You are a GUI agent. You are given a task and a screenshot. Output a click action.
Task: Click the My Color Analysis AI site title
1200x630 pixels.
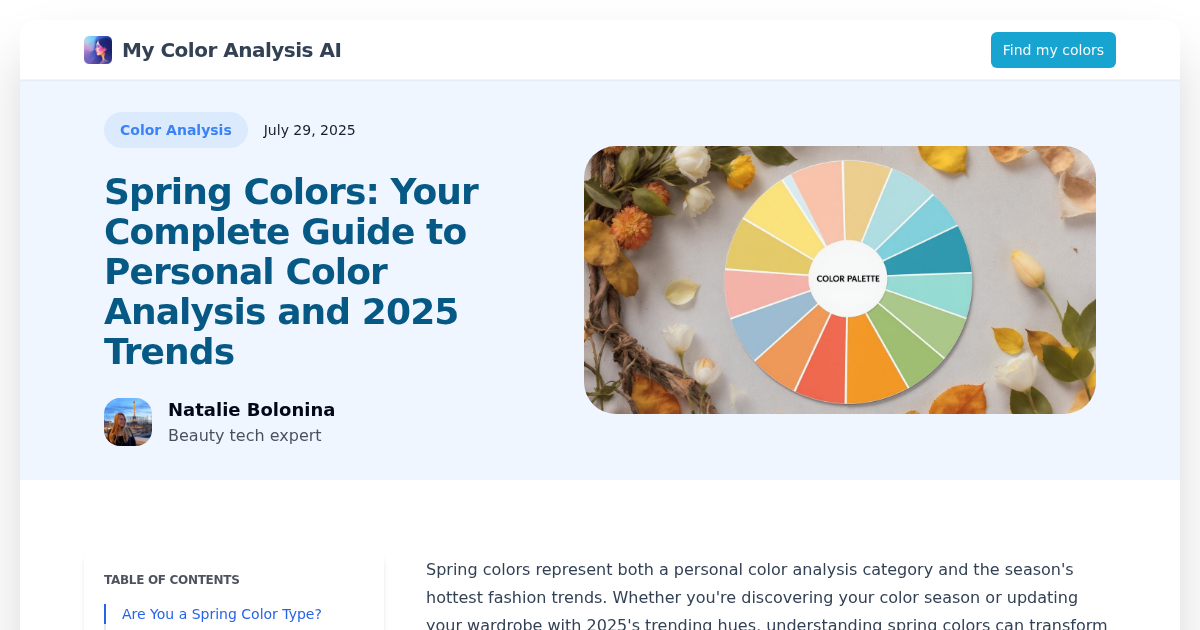click(231, 50)
